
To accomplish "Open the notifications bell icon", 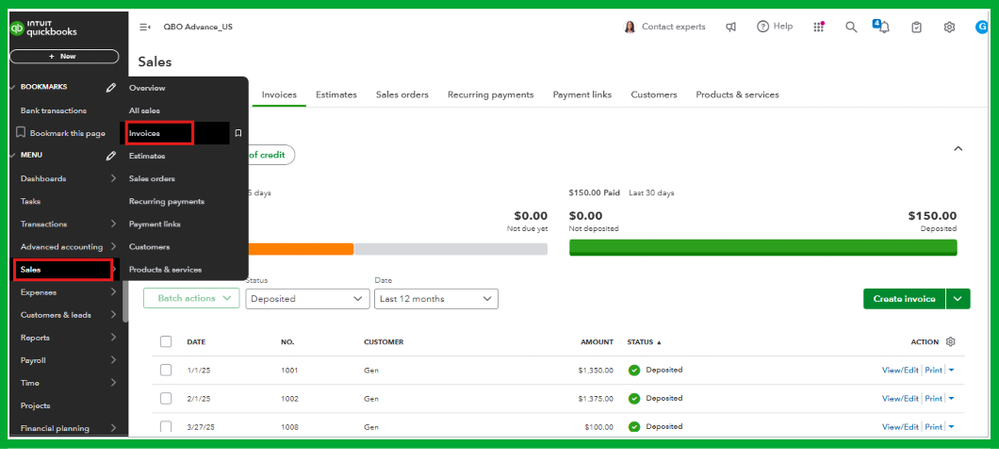I will [884, 27].
